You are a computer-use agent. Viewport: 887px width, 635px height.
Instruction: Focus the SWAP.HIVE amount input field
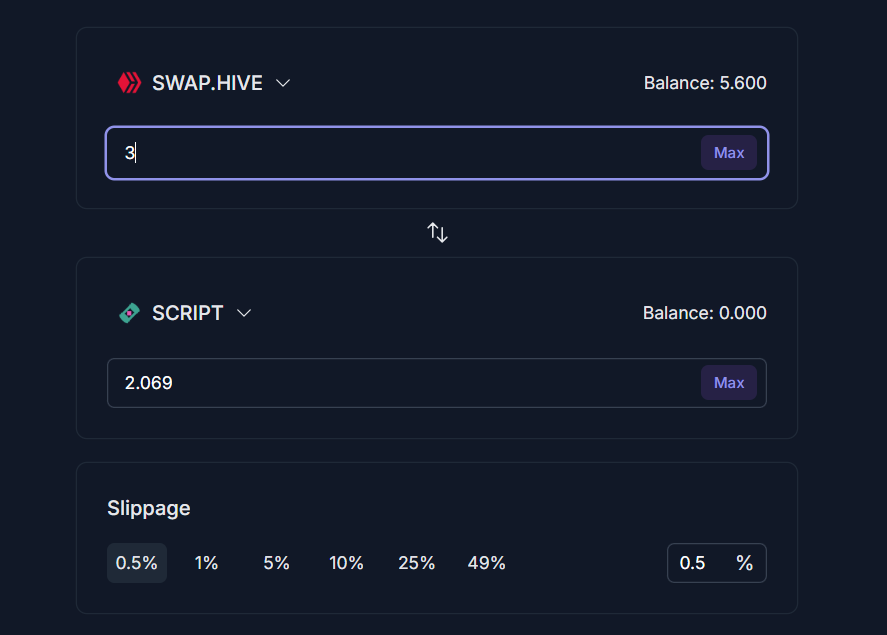[x=400, y=153]
